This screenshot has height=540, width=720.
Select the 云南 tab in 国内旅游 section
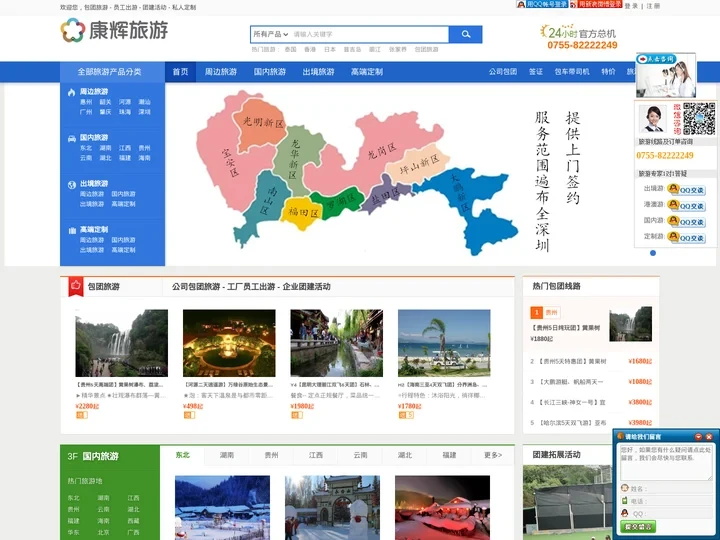tap(360, 455)
